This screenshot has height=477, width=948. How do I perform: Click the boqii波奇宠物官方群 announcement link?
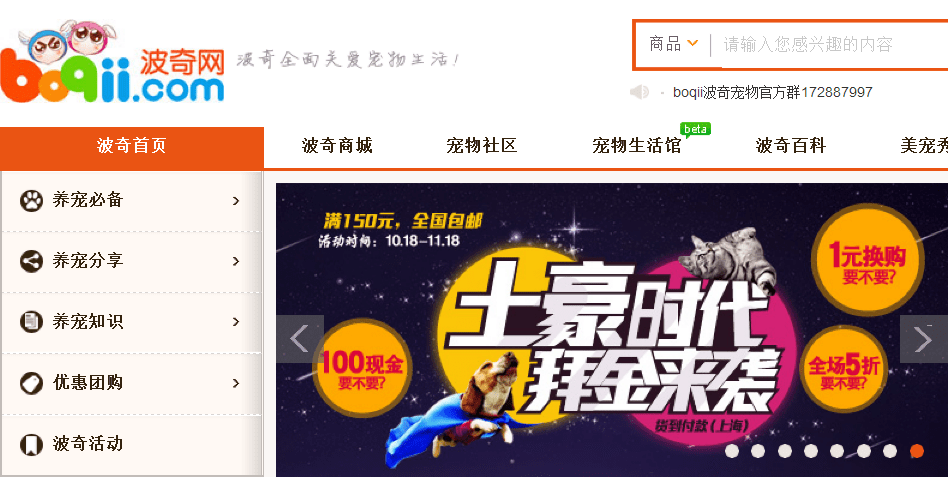click(x=773, y=92)
